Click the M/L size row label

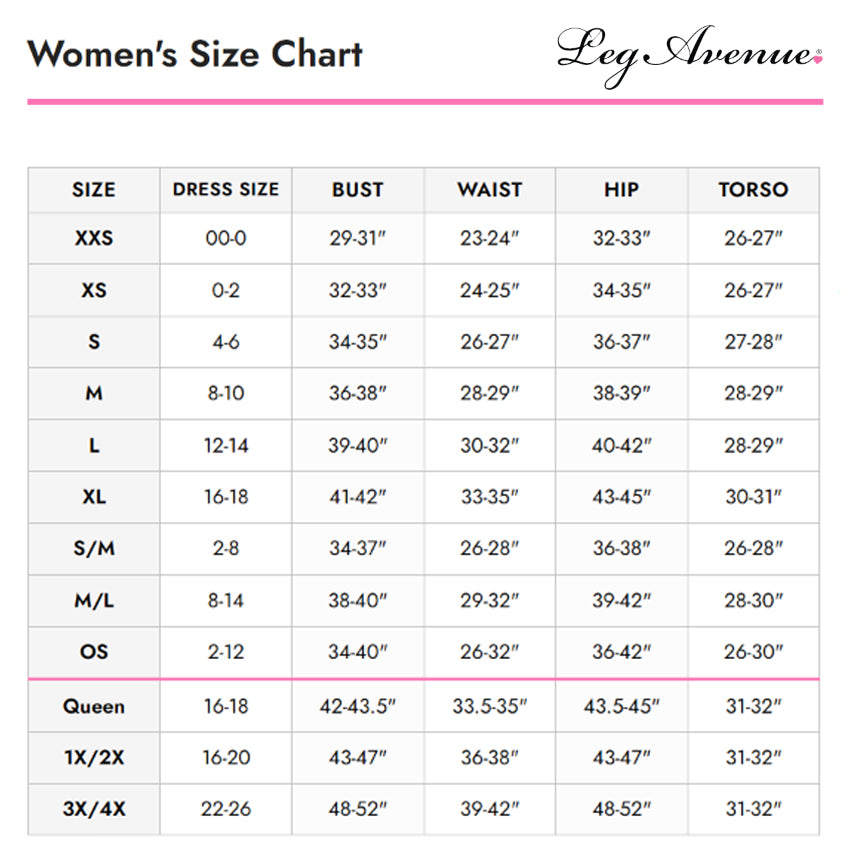94,601
